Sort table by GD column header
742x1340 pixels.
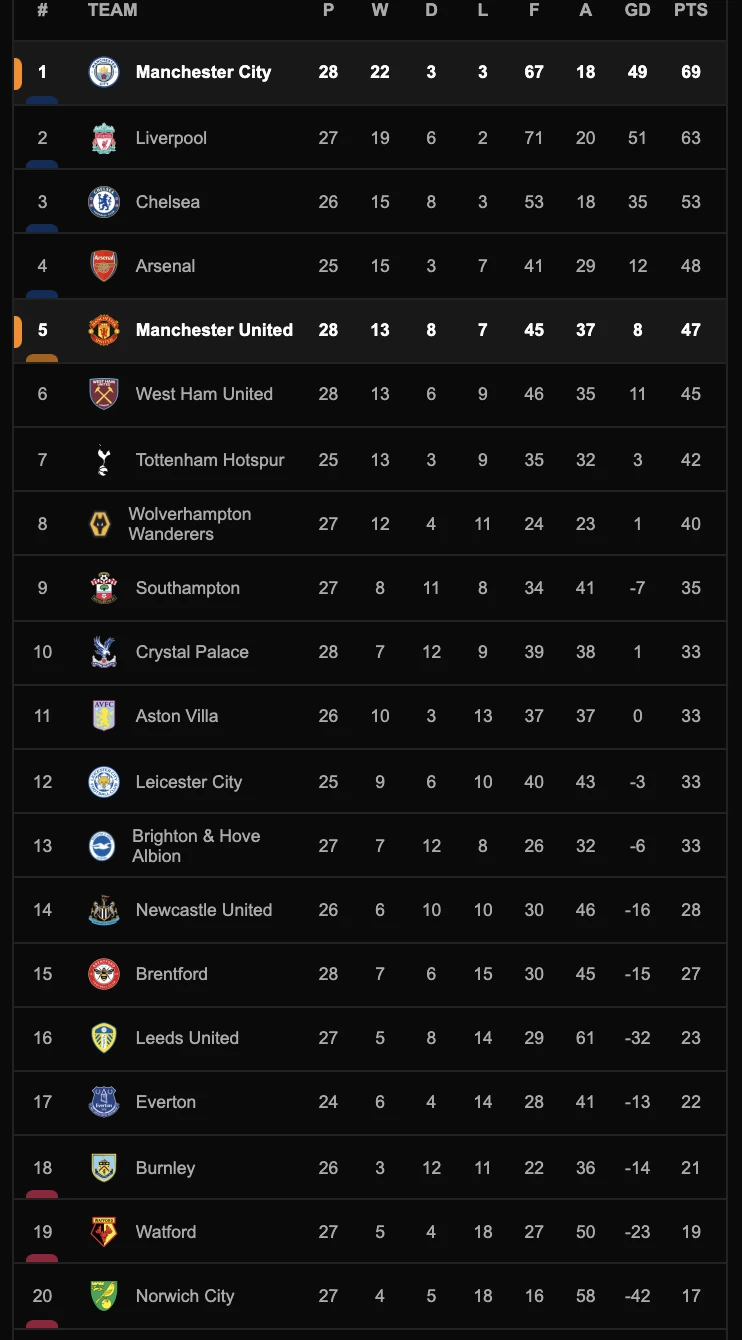[x=637, y=10]
